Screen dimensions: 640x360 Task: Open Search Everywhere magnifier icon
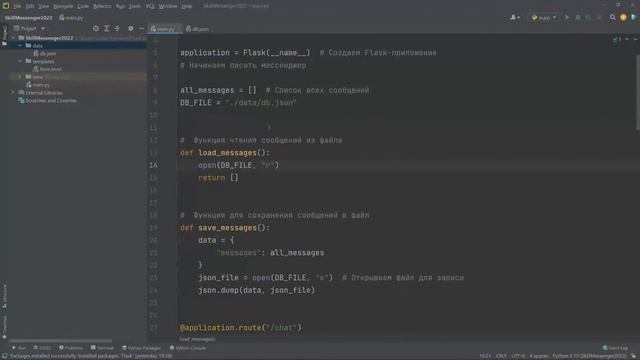[613, 18]
